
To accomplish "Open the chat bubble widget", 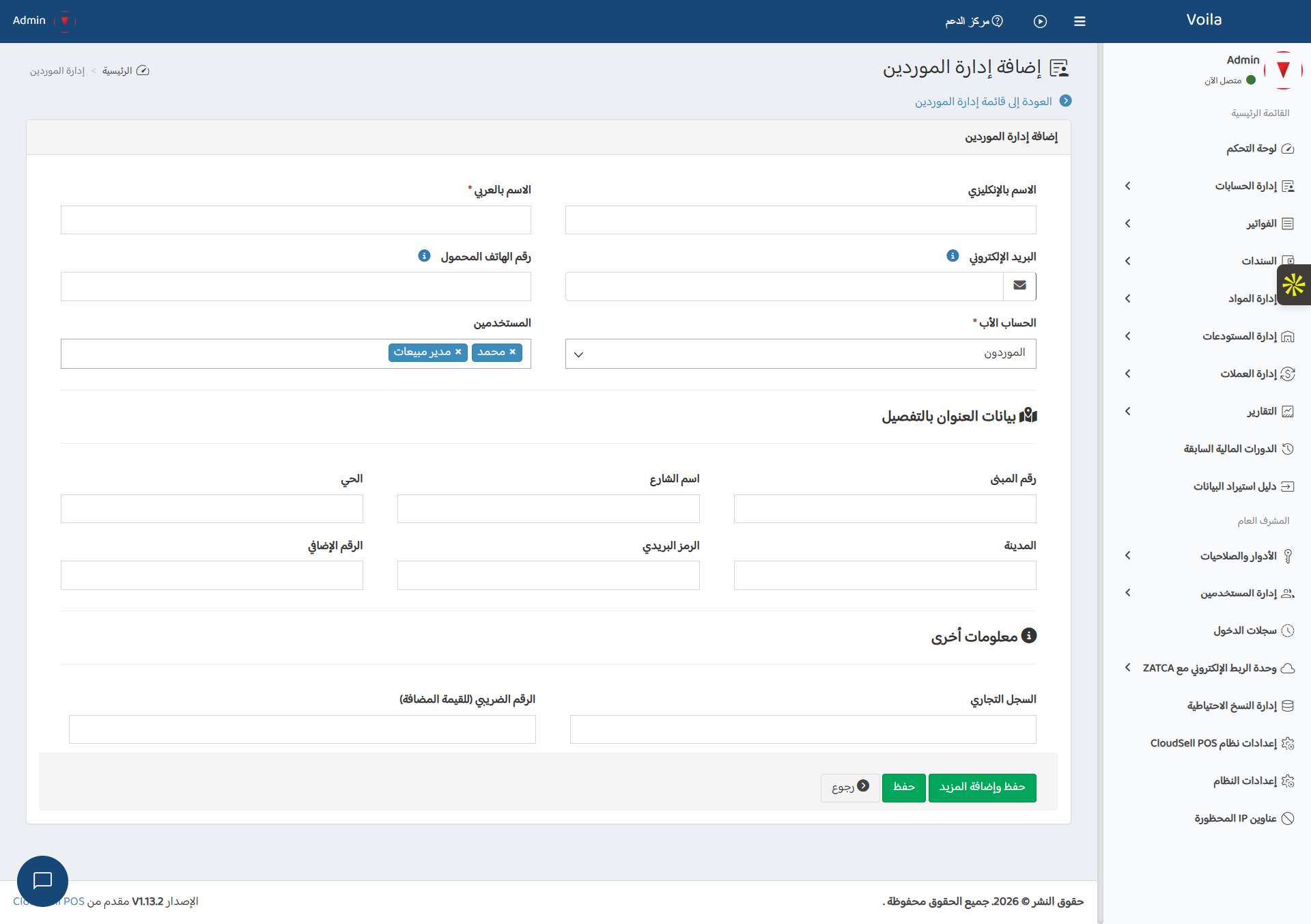I will pos(42,881).
